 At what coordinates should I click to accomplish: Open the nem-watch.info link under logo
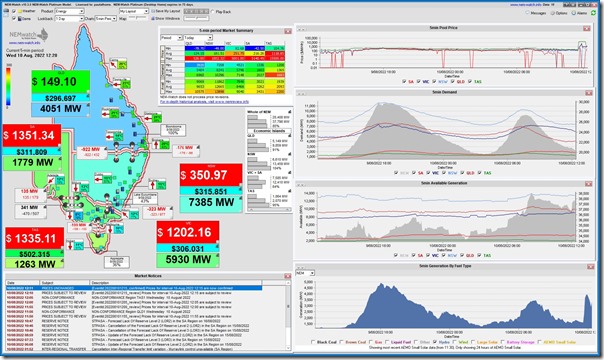coord(25,43)
